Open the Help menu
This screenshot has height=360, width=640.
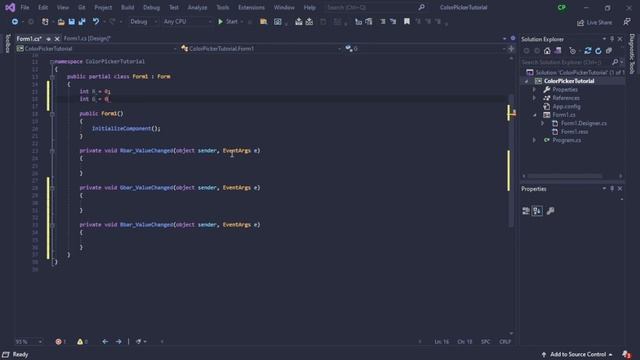[309, 7]
